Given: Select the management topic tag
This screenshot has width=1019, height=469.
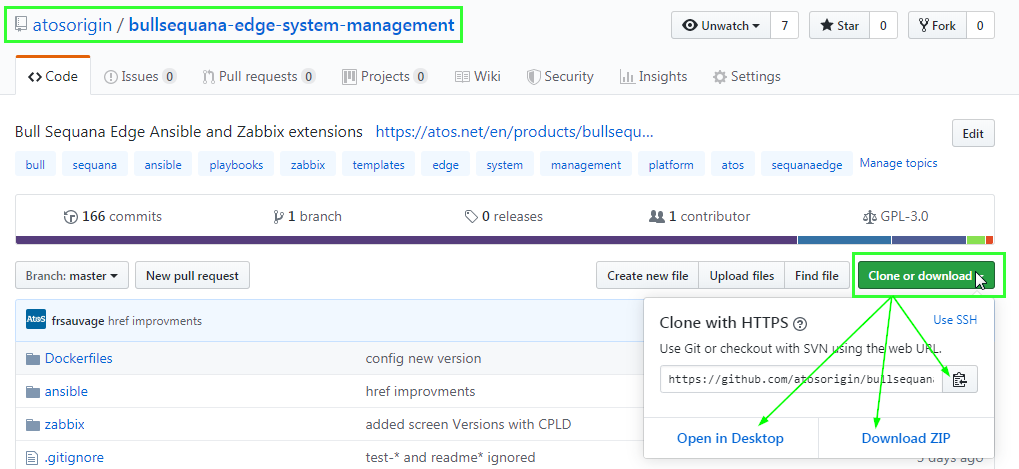Looking at the screenshot, I should coord(586,164).
